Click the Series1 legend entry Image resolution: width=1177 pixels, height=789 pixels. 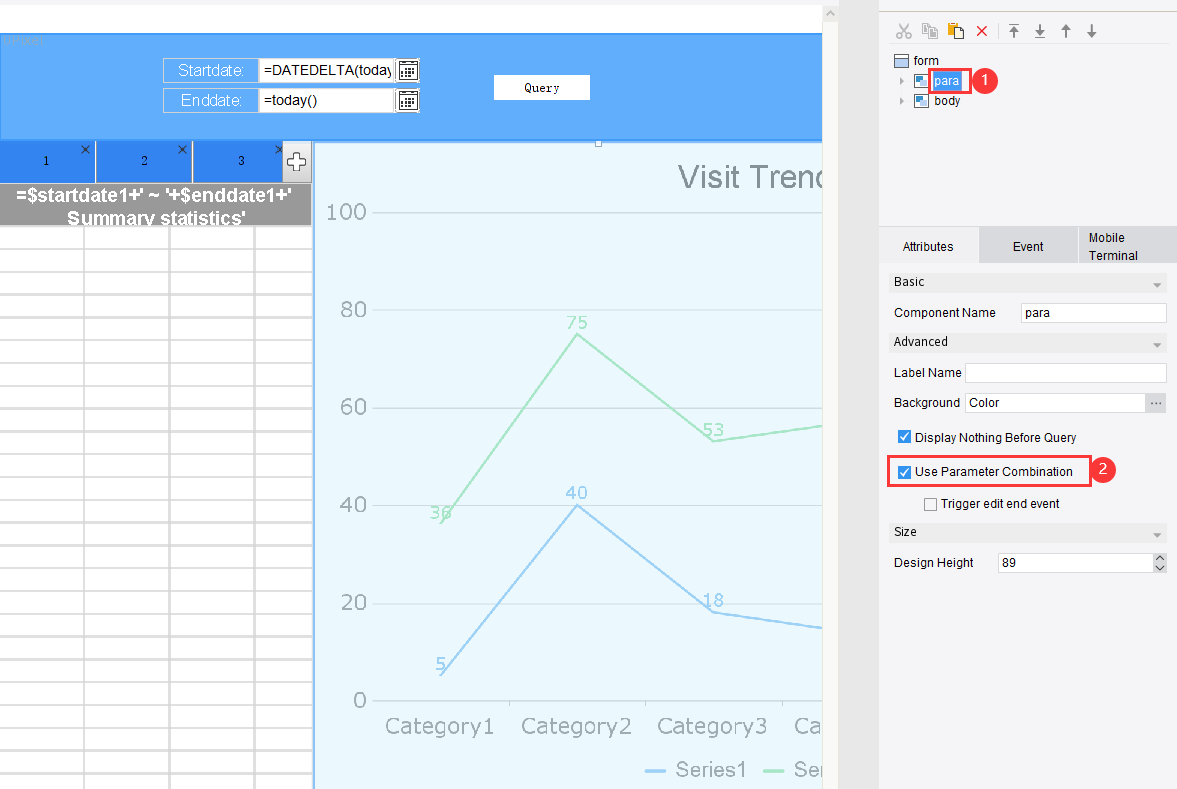[x=696, y=769]
